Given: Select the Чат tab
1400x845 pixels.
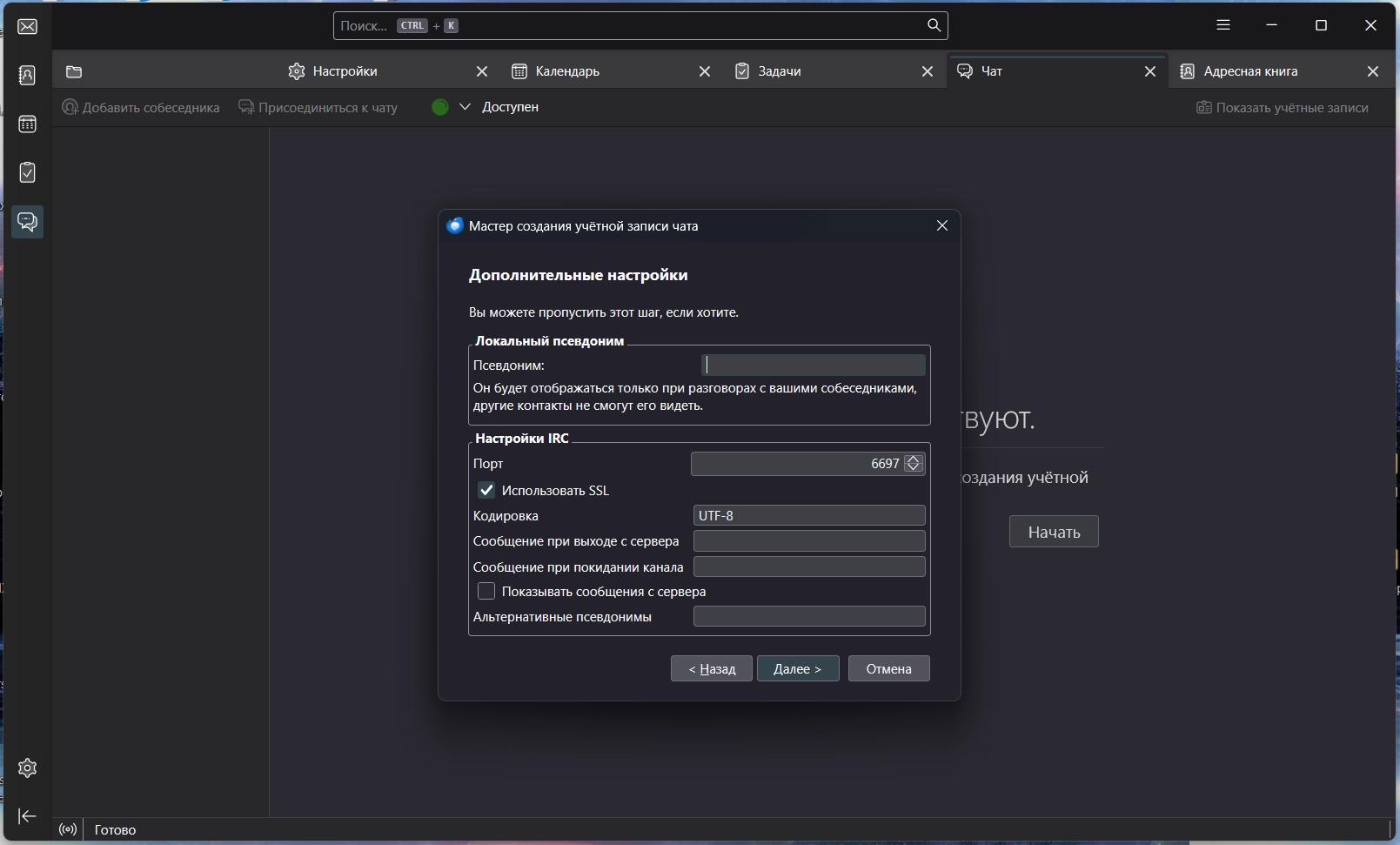Looking at the screenshot, I should click(x=1056, y=71).
